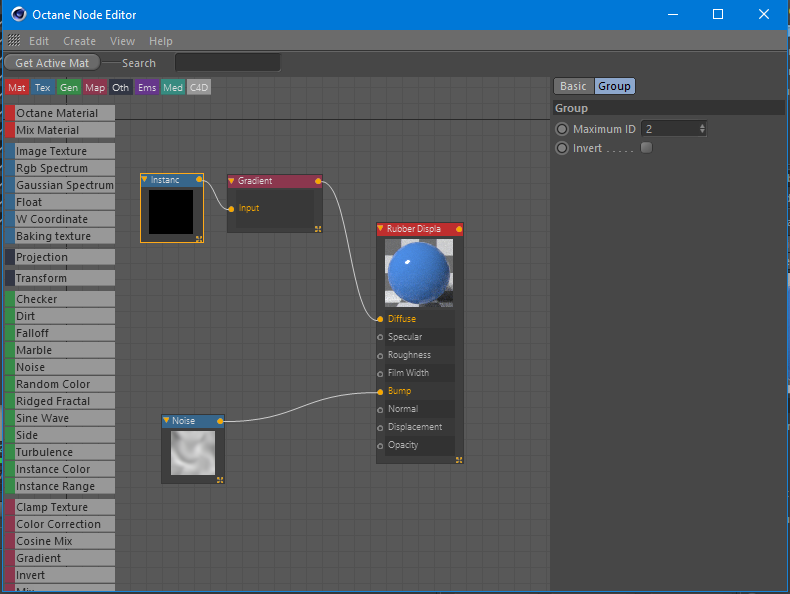Click the Specular input port
790x594 pixels.
tap(380, 337)
